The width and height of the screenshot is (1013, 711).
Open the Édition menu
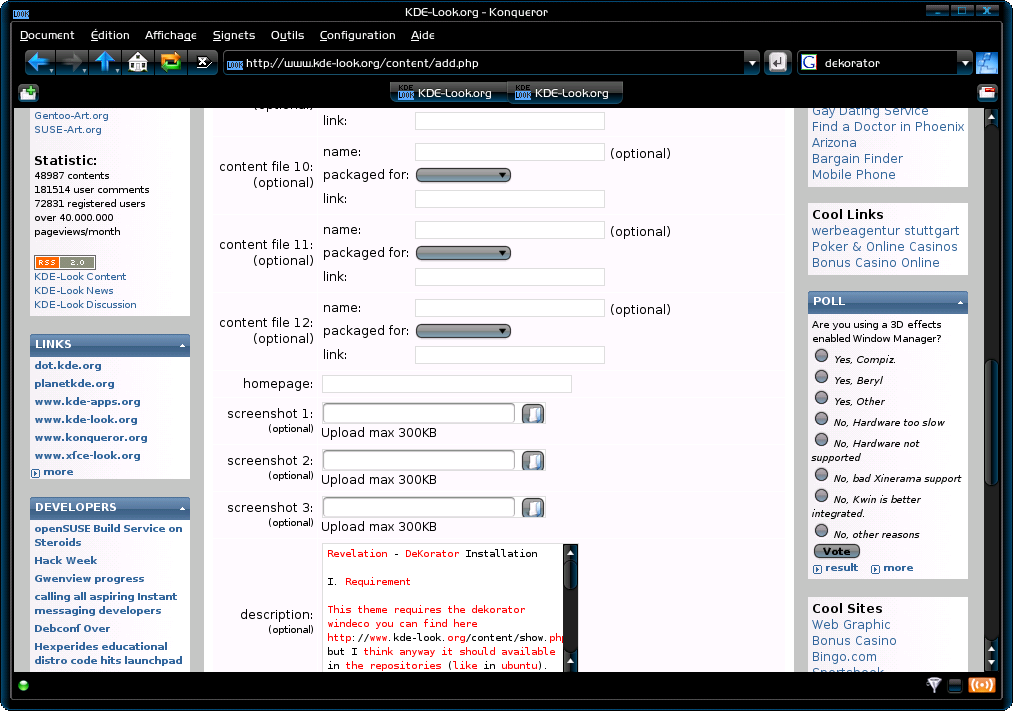pyautogui.click(x=110, y=36)
